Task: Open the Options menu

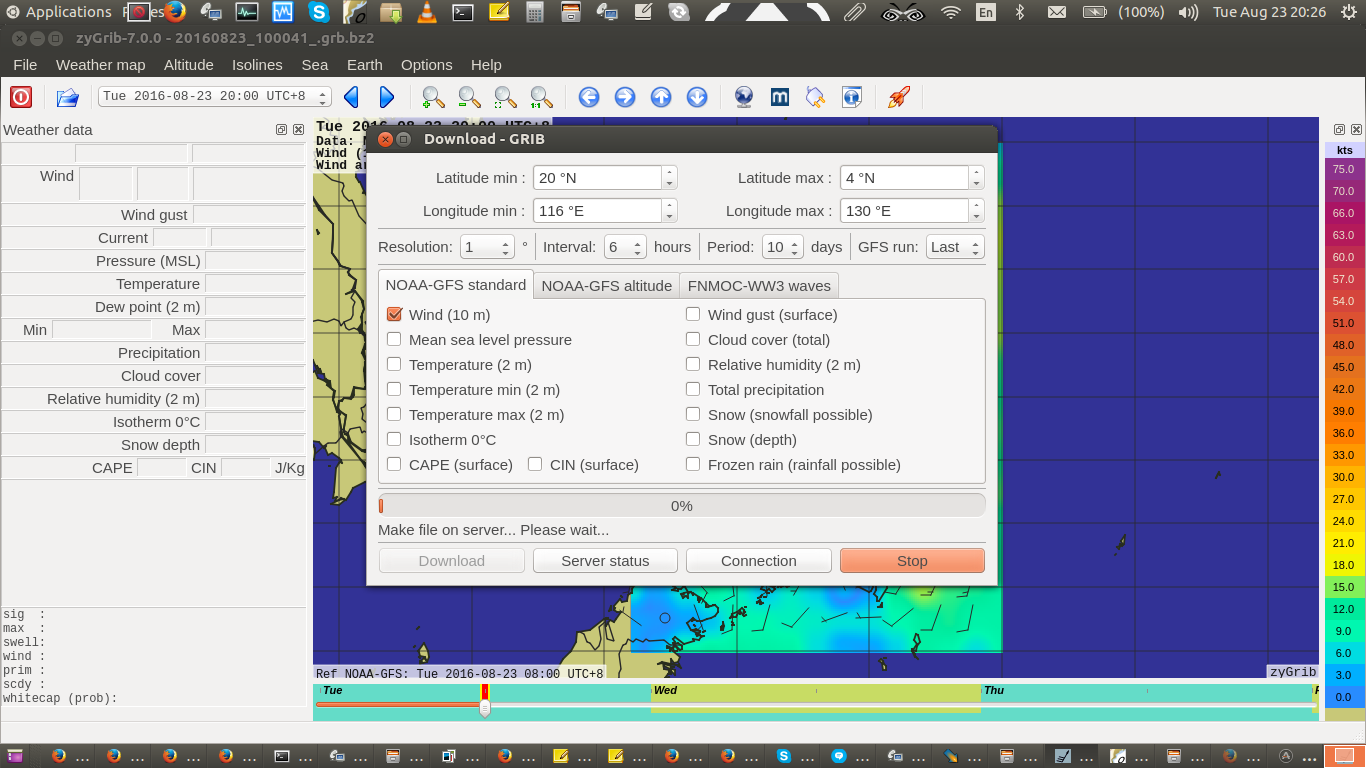Action: 427,64
